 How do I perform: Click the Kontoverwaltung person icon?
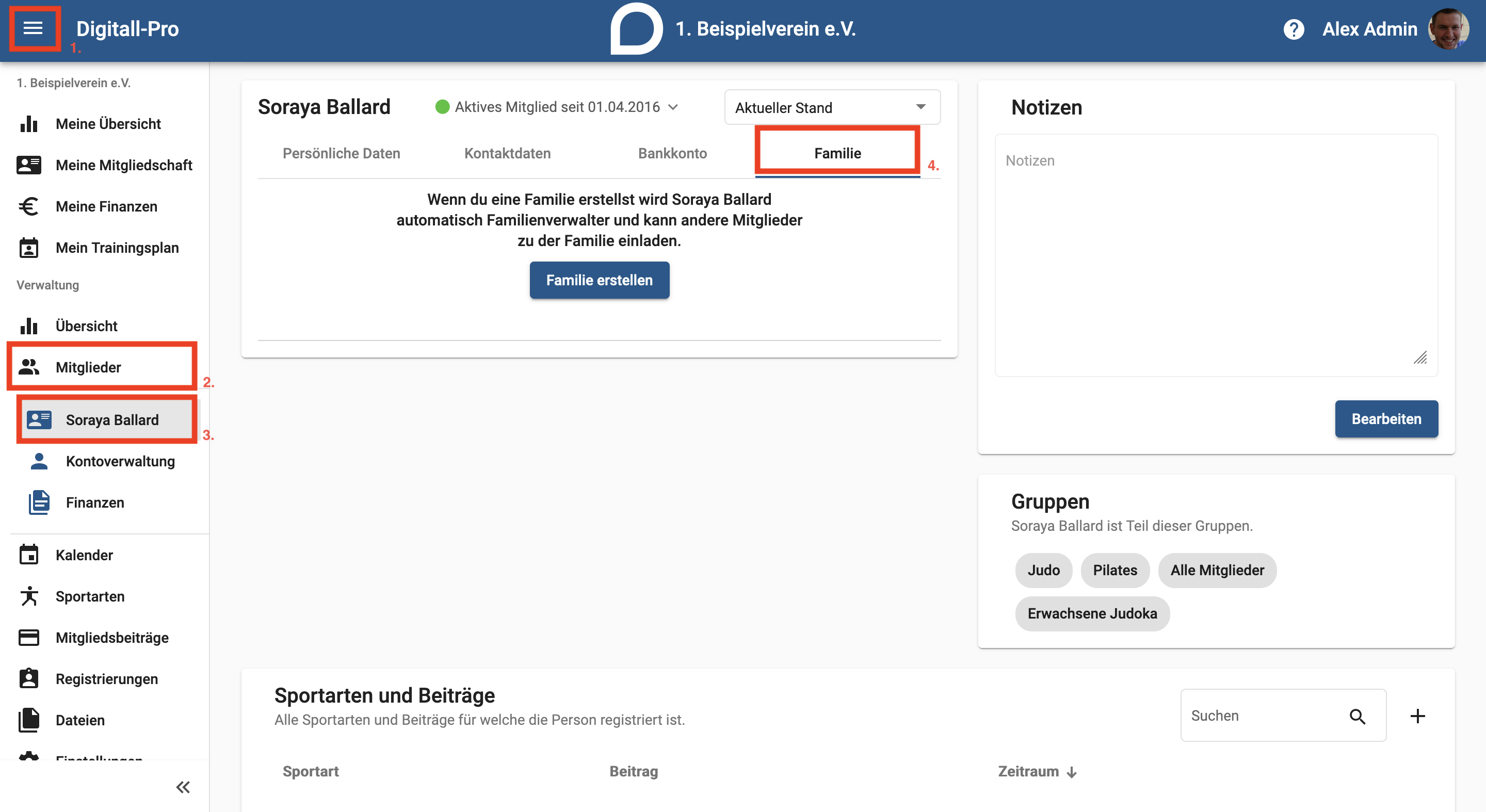[39, 461]
